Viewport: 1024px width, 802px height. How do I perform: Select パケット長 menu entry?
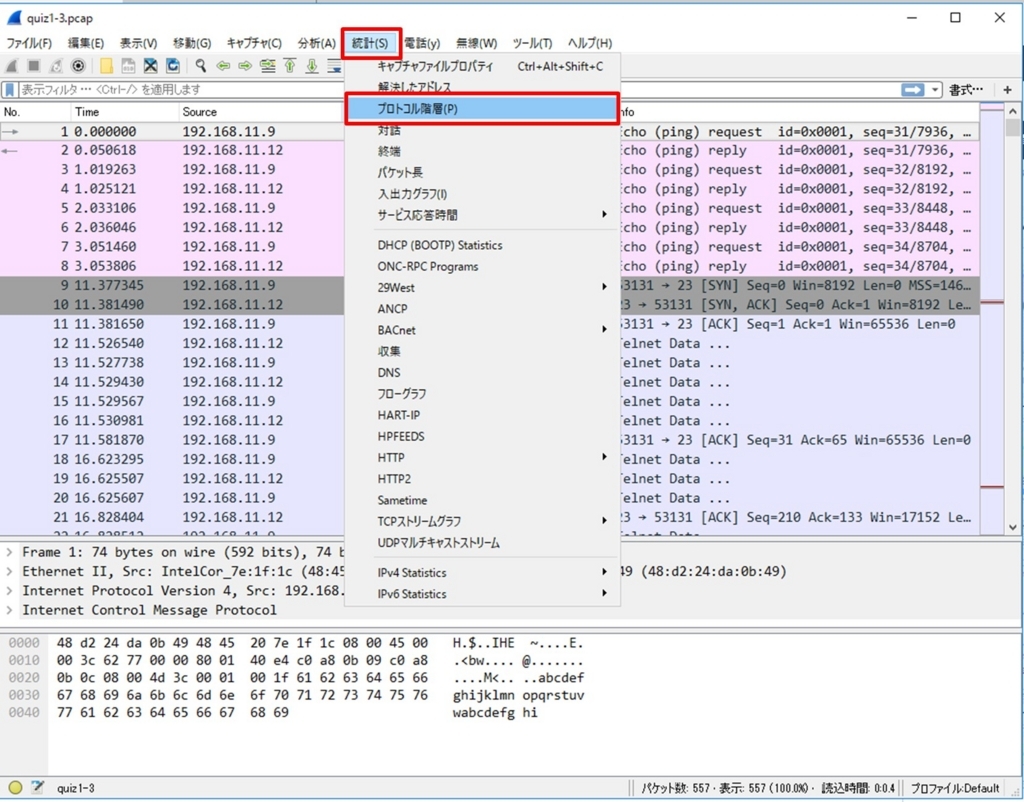(x=482, y=172)
